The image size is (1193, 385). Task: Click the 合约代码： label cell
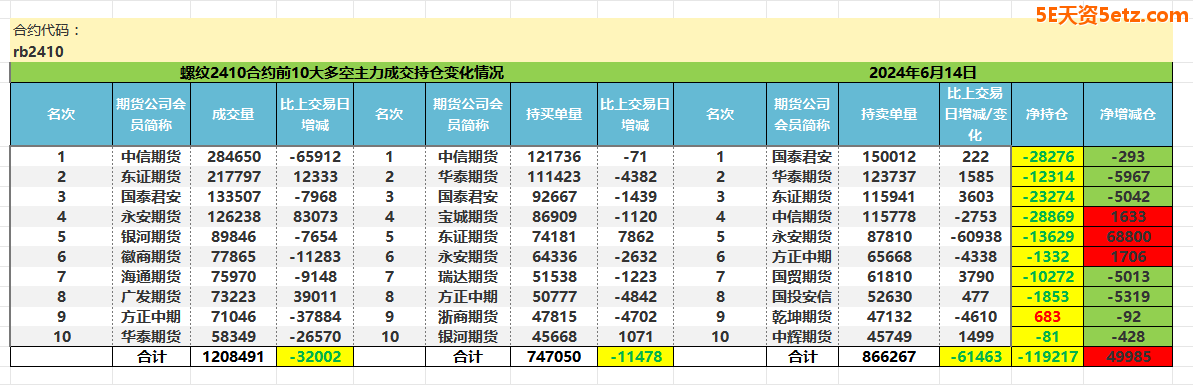pyautogui.click(x=46, y=31)
